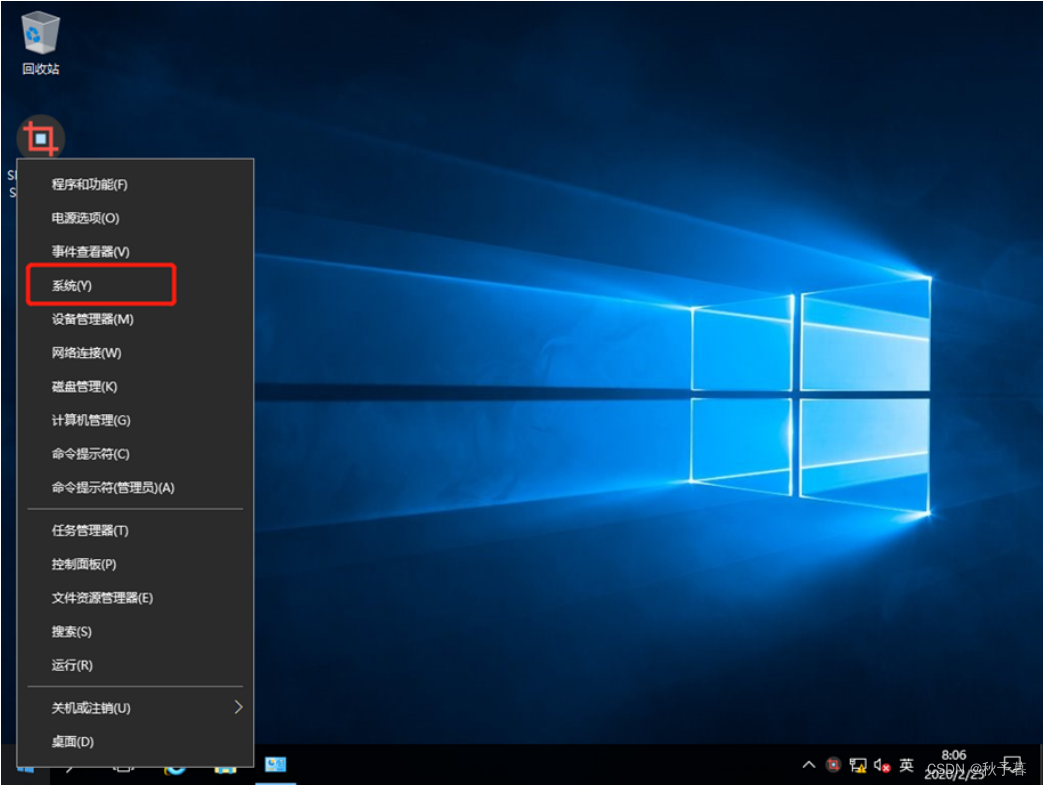Choose 网络连接(W) in the menu
The image size is (1043, 786).
[x=135, y=352]
